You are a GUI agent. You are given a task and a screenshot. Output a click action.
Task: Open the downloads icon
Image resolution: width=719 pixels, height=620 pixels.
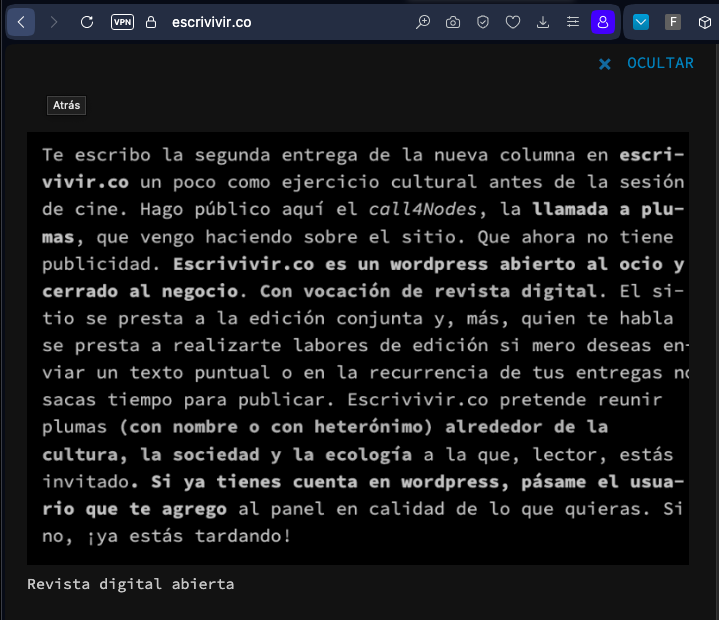pyautogui.click(x=543, y=22)
